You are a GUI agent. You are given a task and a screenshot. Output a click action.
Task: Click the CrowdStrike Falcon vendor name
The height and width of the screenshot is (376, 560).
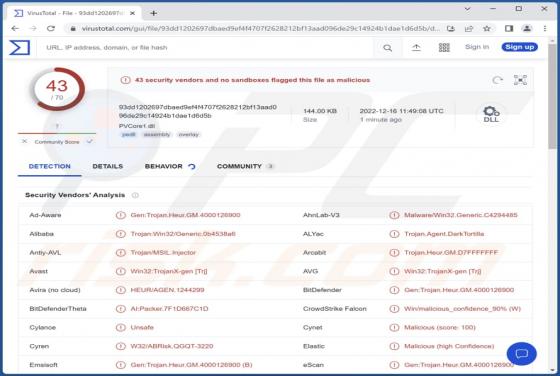click(x=335, y=309)
